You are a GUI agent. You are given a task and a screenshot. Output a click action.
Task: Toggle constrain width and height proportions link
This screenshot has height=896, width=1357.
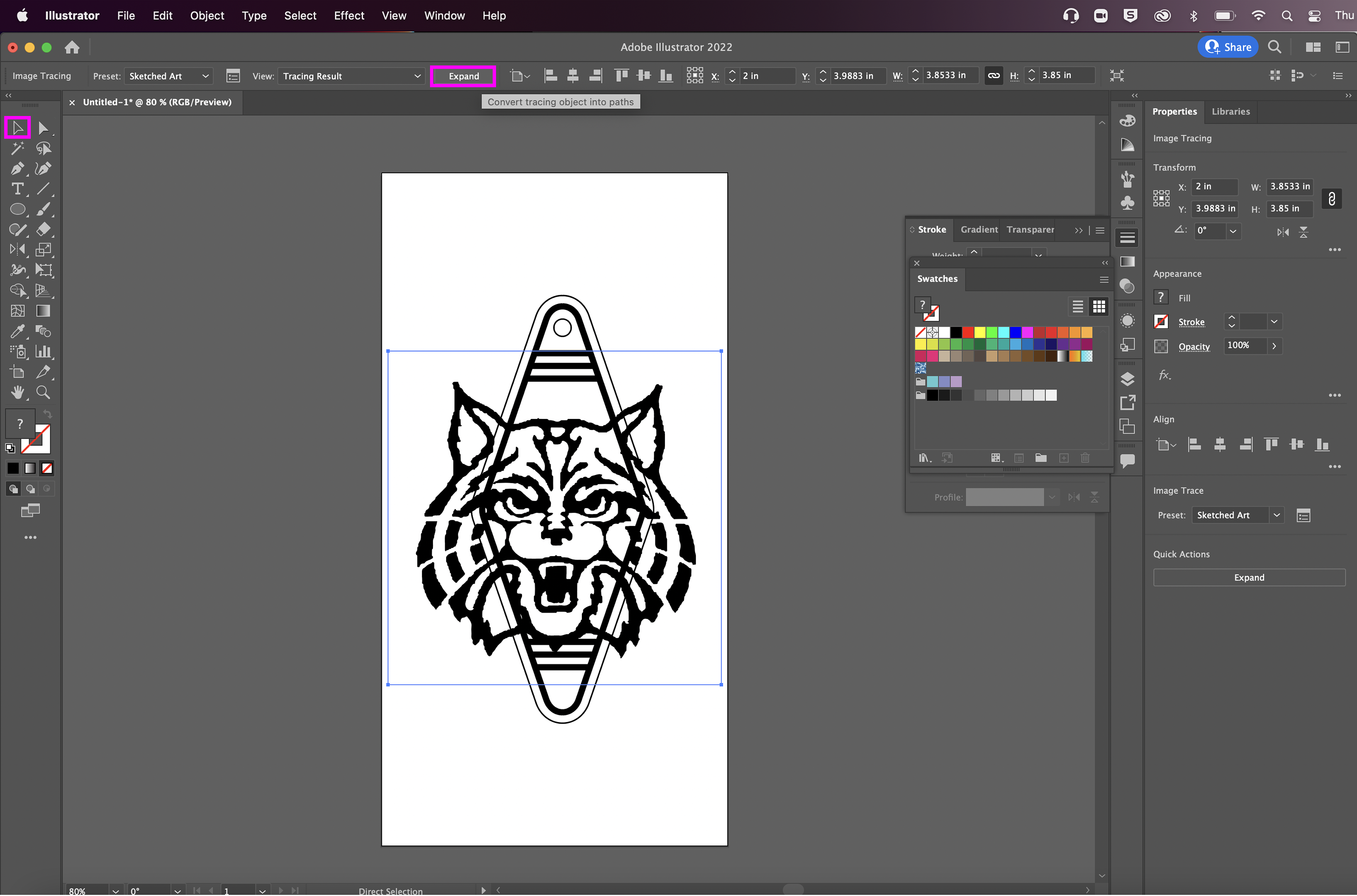click(x=994, y=75)
